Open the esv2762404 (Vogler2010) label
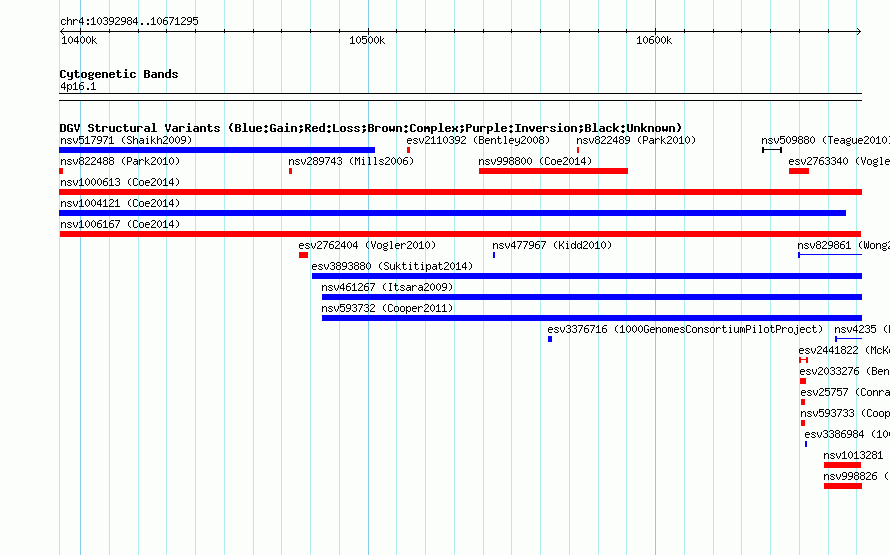Image resolution: width=890 pixels, height=555 pixels. (367, 245)
